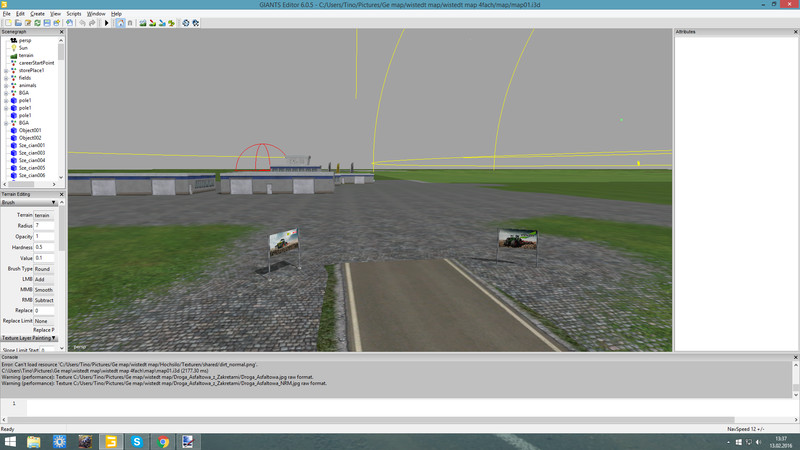
Task: Select the terrain sculpt mode icon
Action: coord(142,22)
